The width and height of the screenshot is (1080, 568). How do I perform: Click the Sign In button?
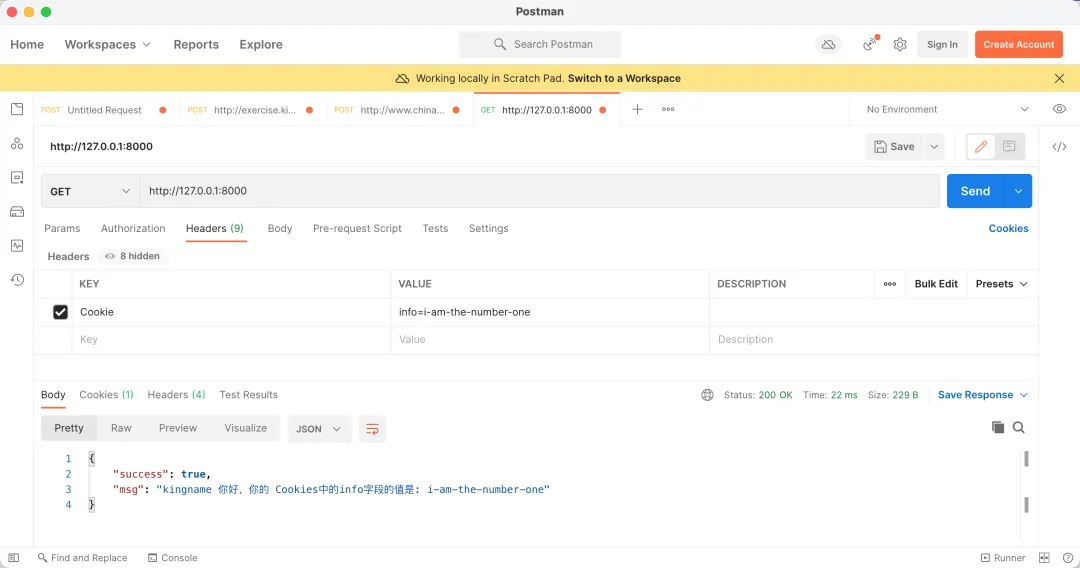point(942,45)
